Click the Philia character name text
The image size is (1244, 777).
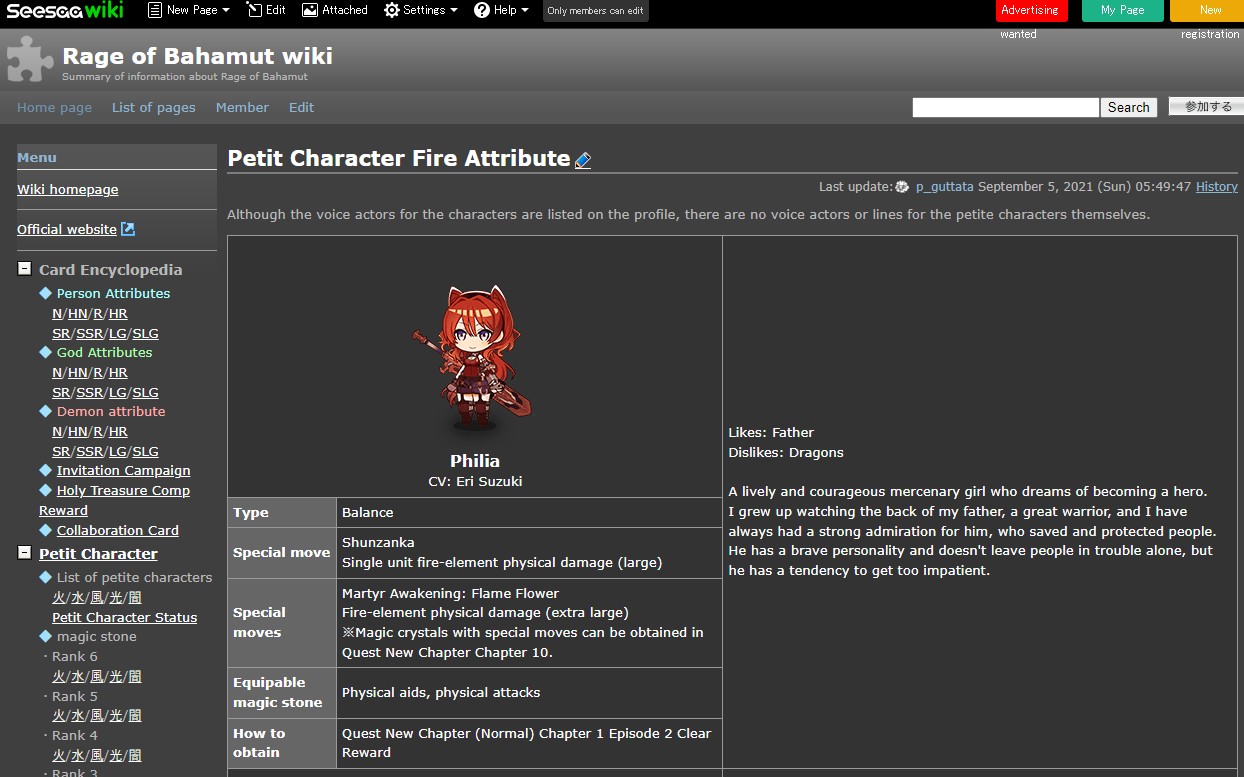click(475, 461)
